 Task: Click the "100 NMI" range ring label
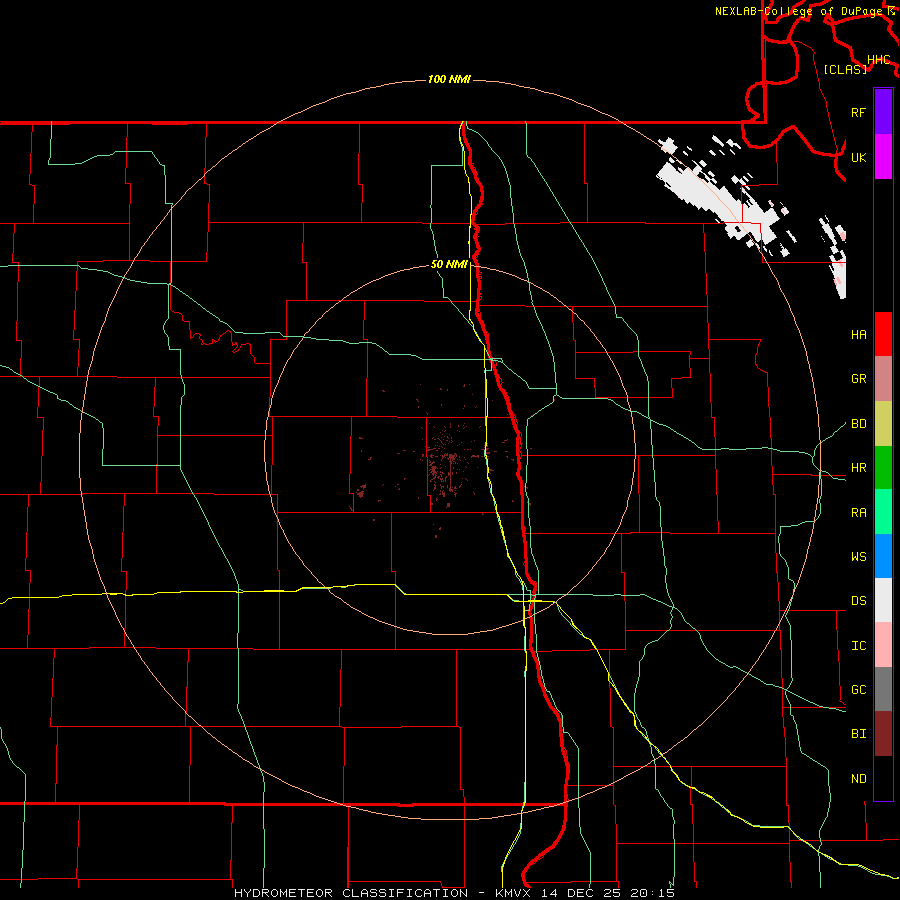tap(449, 79)
